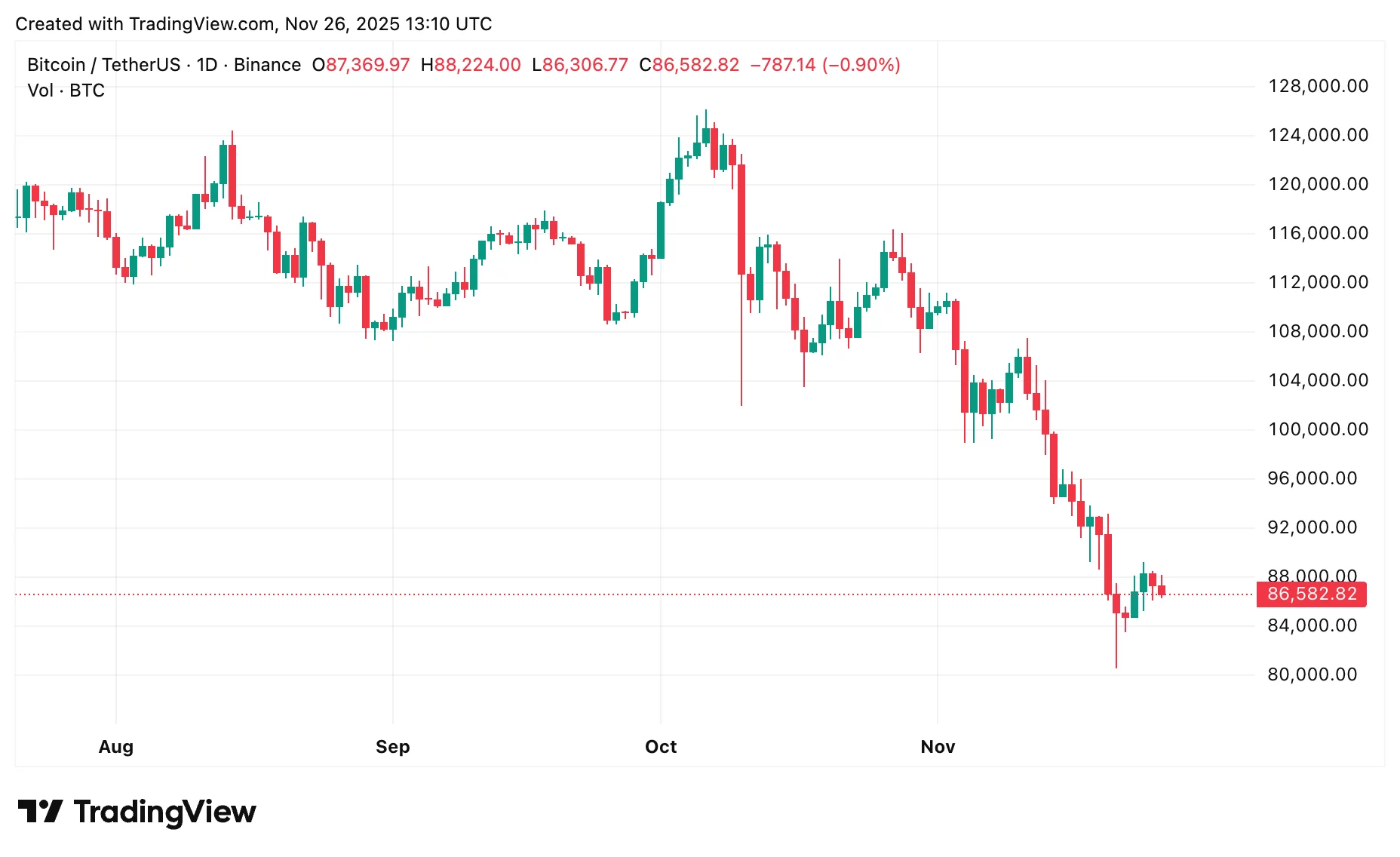
Task: Click the 128,000.00 price axis label
Action: click(x=1318, y=86)
